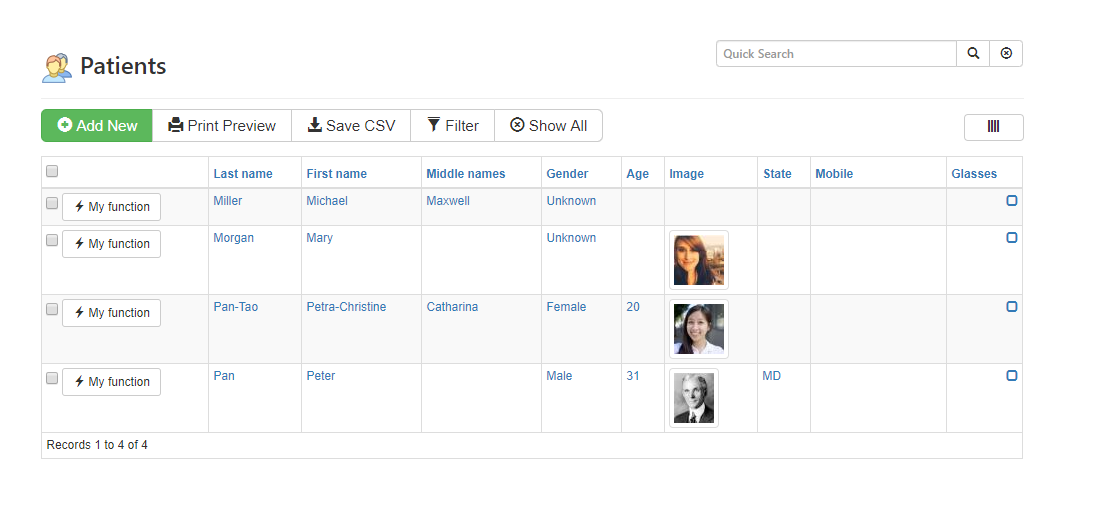Click the Pan-Tao last name cell
1095x521 pixels.
[236, 307]
